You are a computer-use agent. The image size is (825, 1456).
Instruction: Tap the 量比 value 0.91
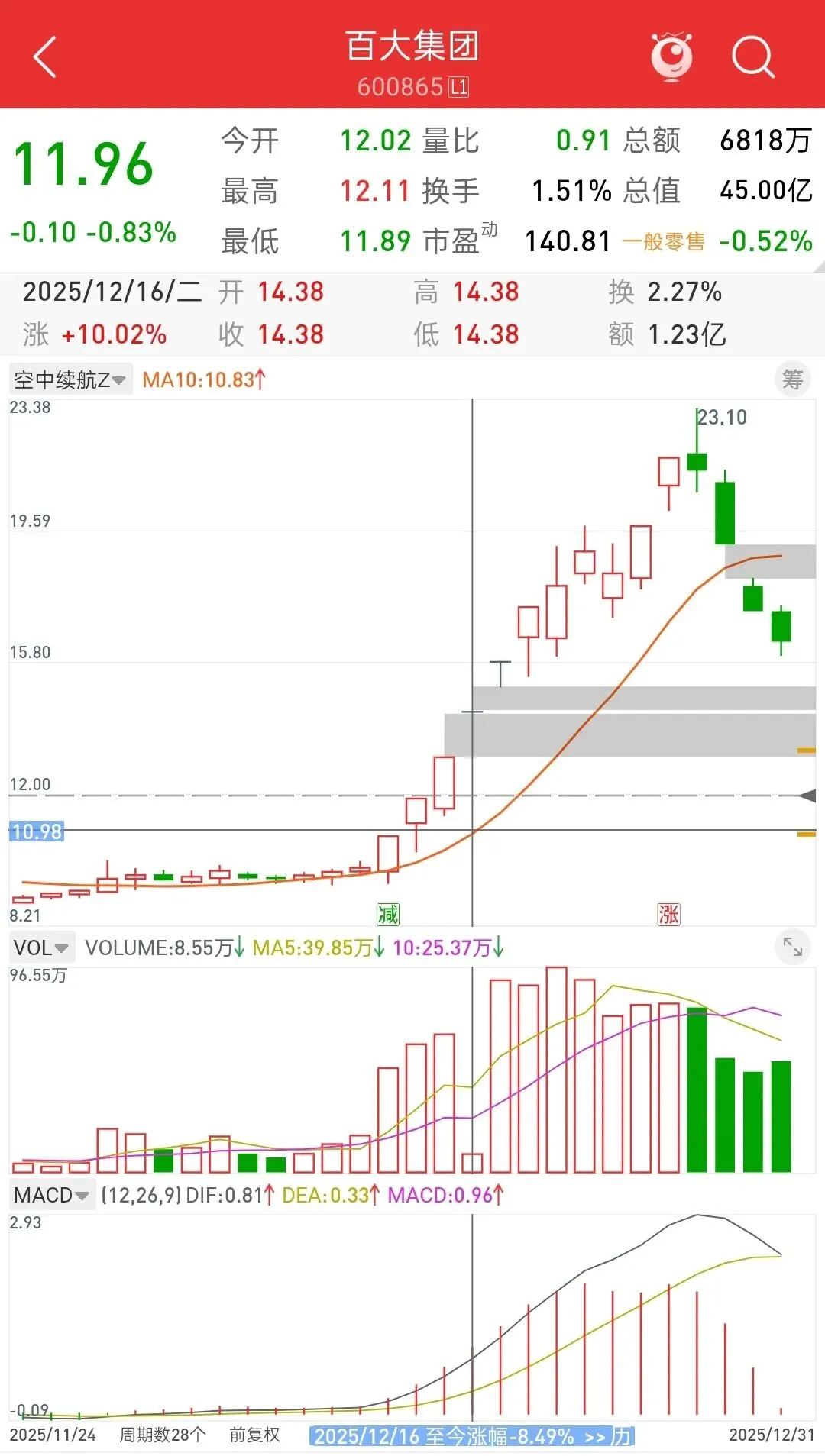[584, 140]
